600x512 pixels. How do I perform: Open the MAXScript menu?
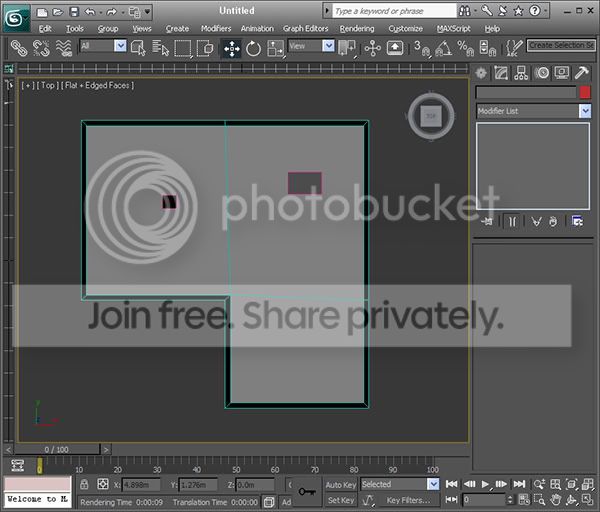coord(454,29)
